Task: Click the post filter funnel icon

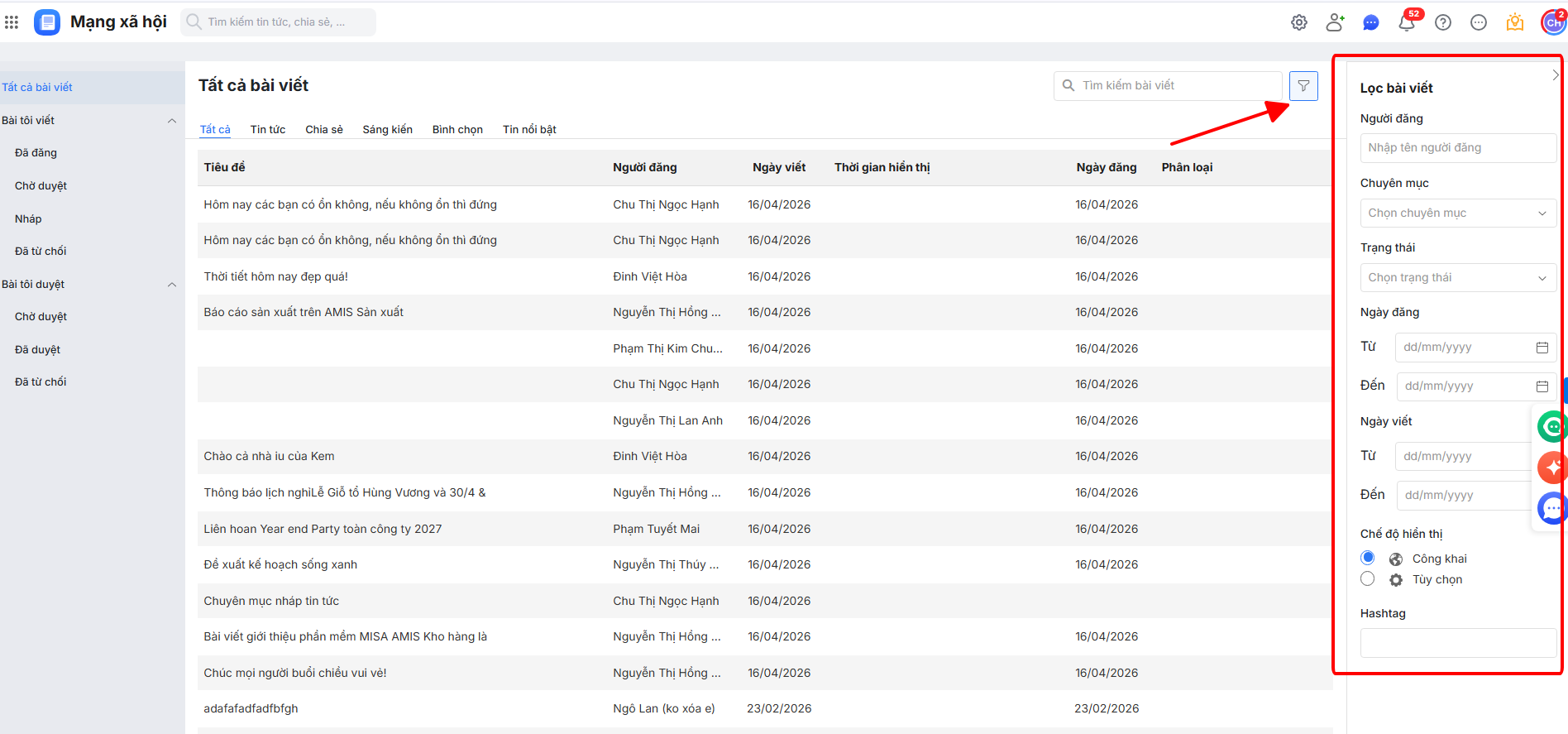Action: pos(1303,86)
